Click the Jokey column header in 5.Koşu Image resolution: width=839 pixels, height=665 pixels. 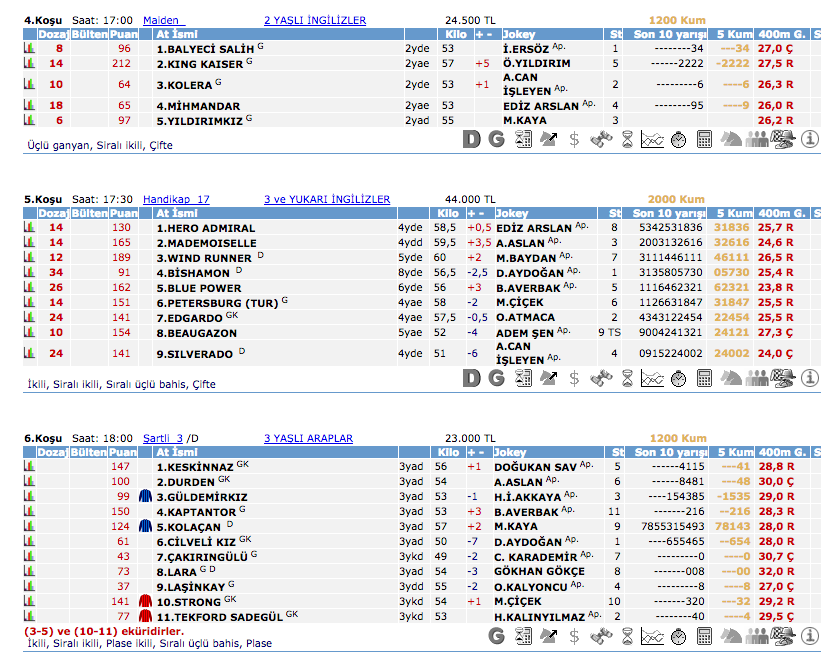click(512, 213)
